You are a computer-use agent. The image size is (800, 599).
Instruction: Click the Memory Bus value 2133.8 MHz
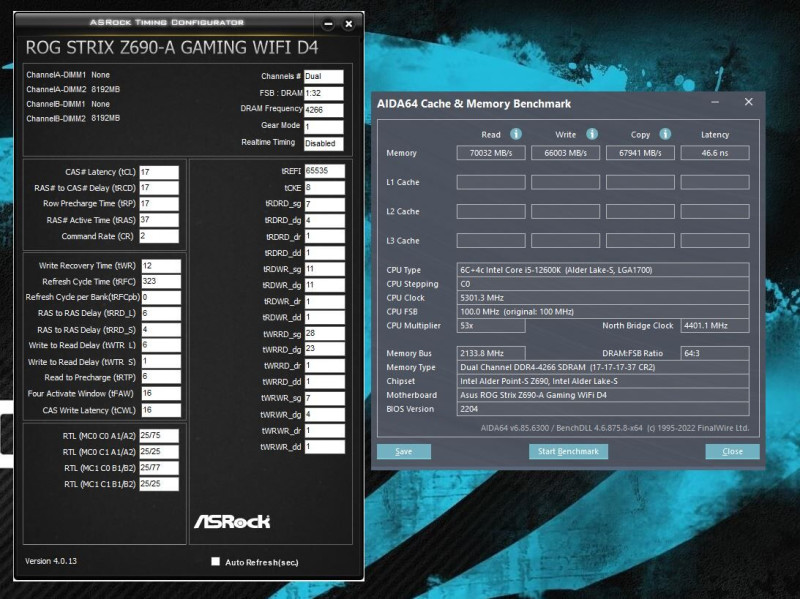(491, 353)
